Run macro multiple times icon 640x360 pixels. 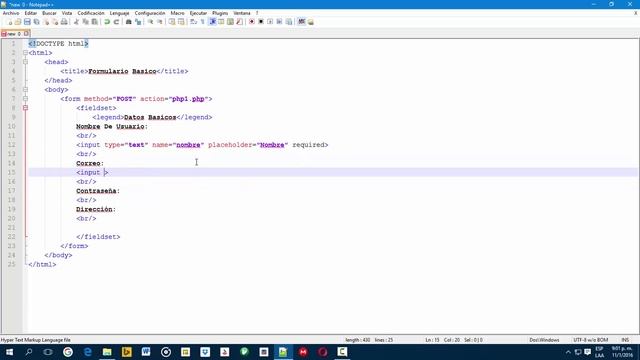[279, 22]
